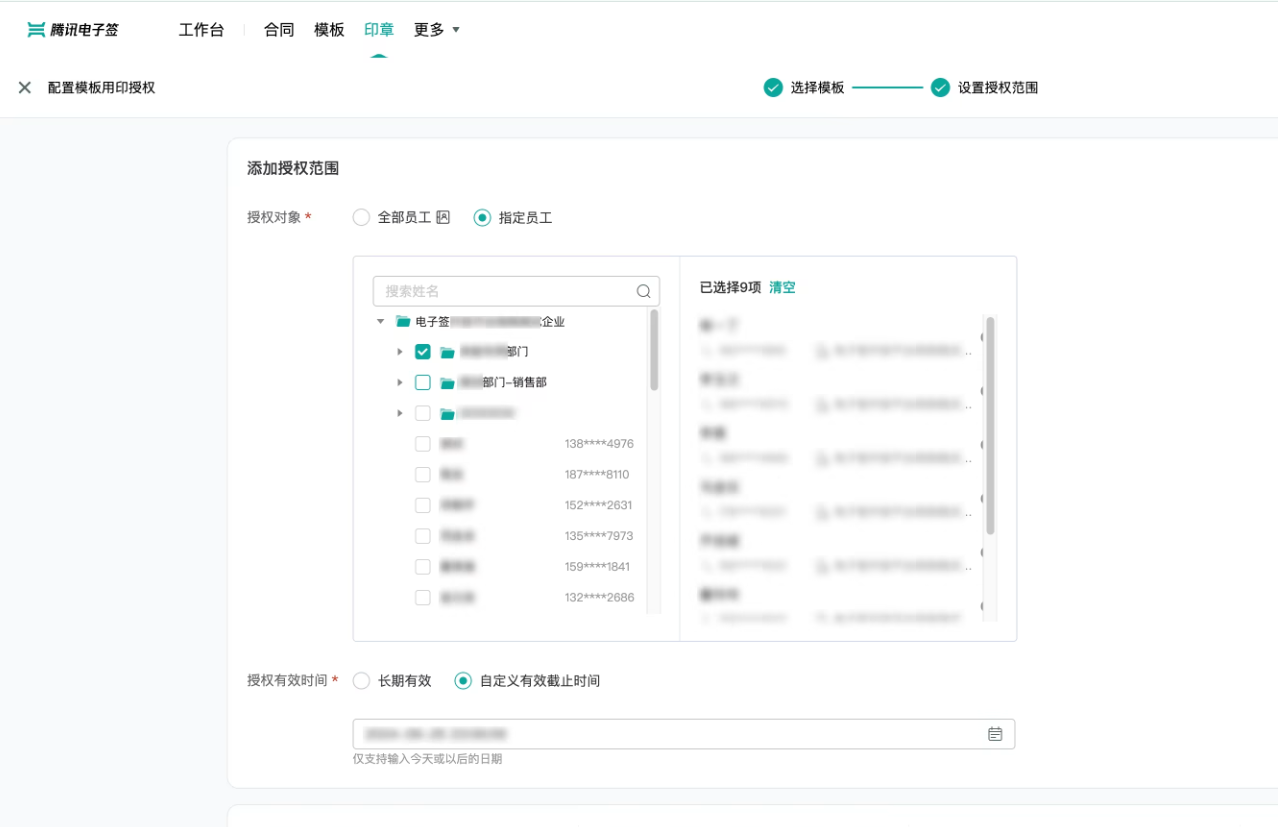Select the 全部员工 radio option
The width and height of the screenshot is (1278, 827).
click(361, 217)
